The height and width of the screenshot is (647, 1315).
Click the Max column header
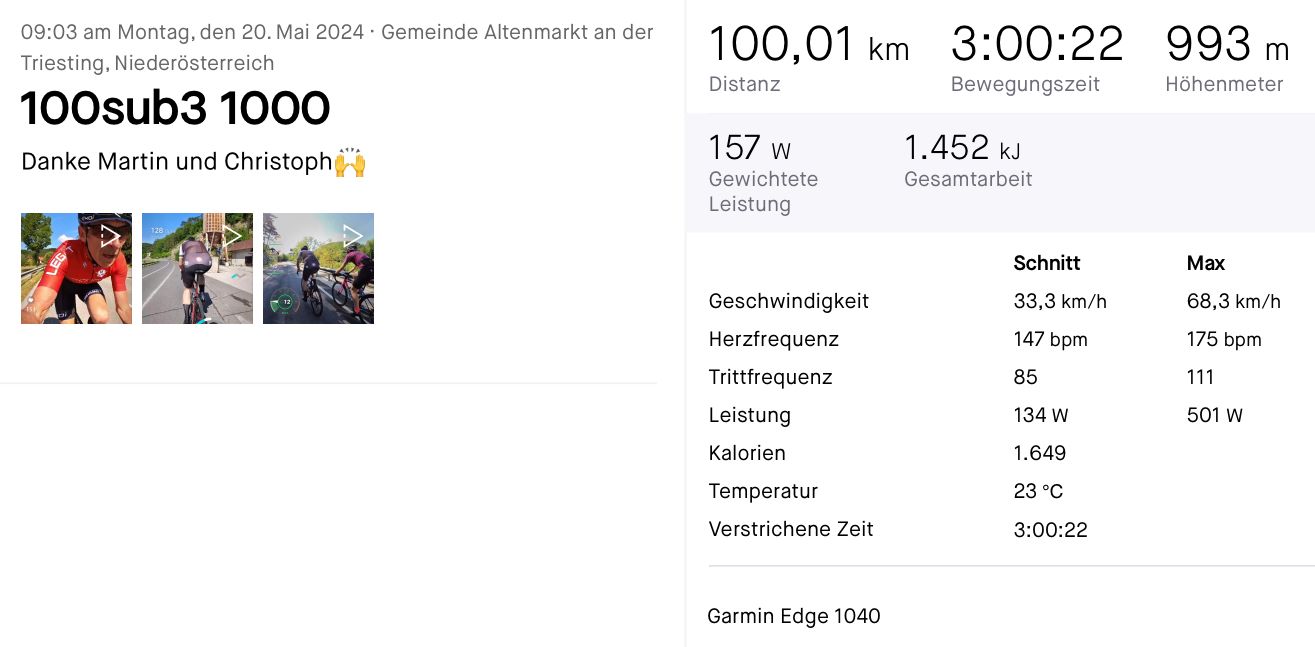tap(1205, 263)
